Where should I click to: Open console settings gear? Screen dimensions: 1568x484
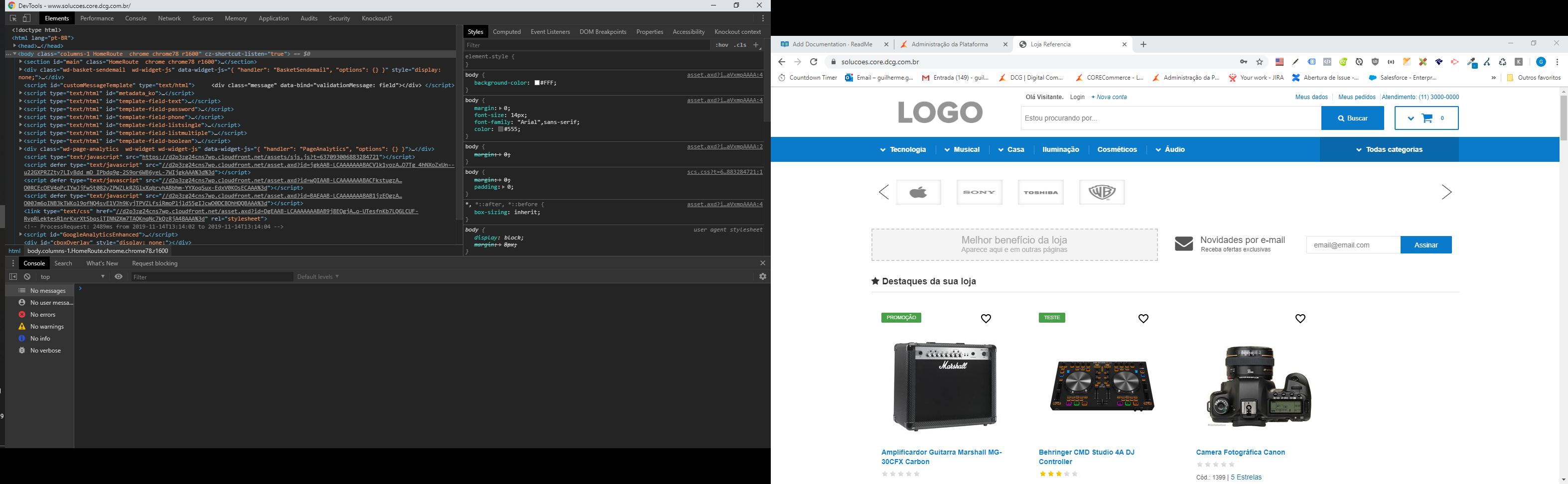tap(763, 277)
